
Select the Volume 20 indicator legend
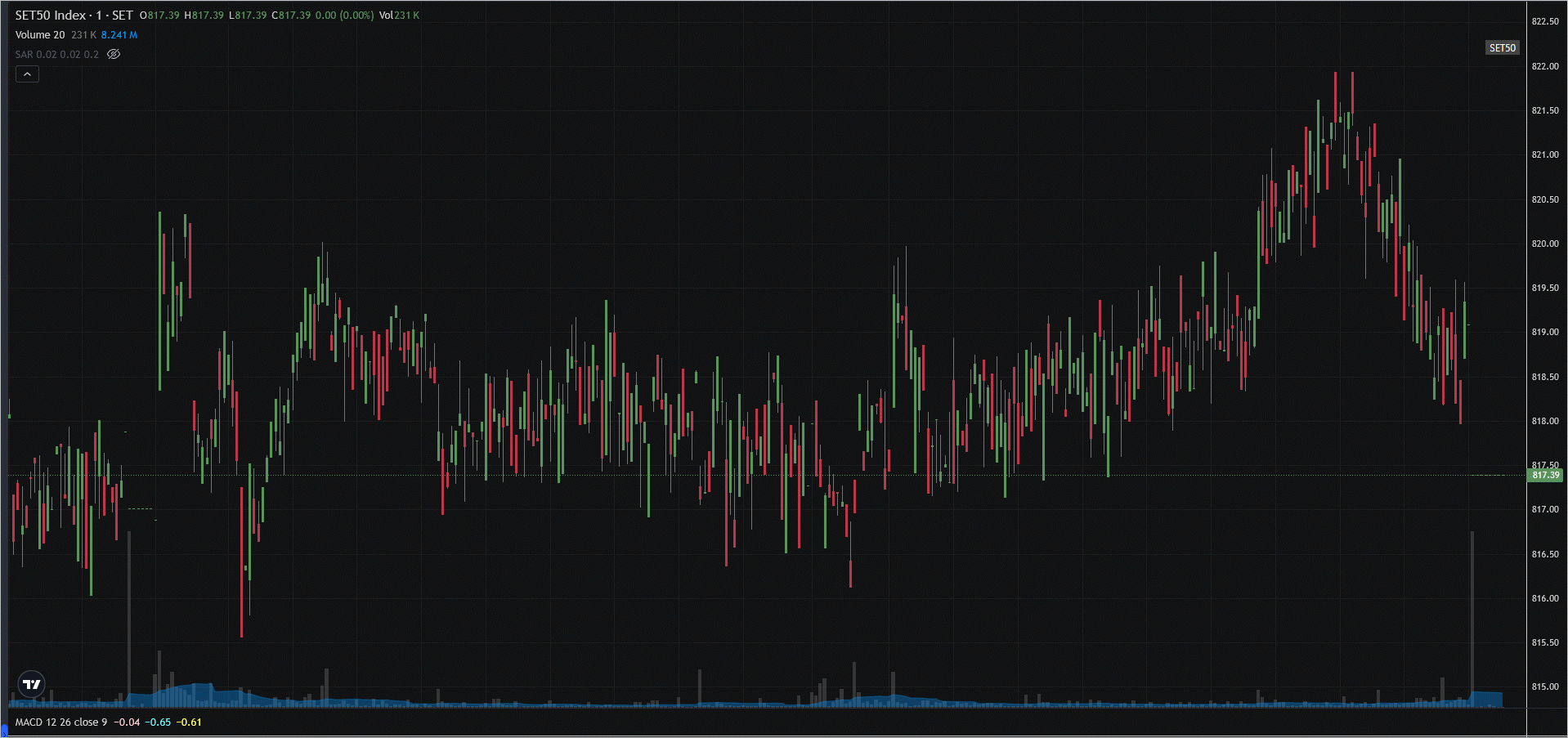tap(40, 34)
